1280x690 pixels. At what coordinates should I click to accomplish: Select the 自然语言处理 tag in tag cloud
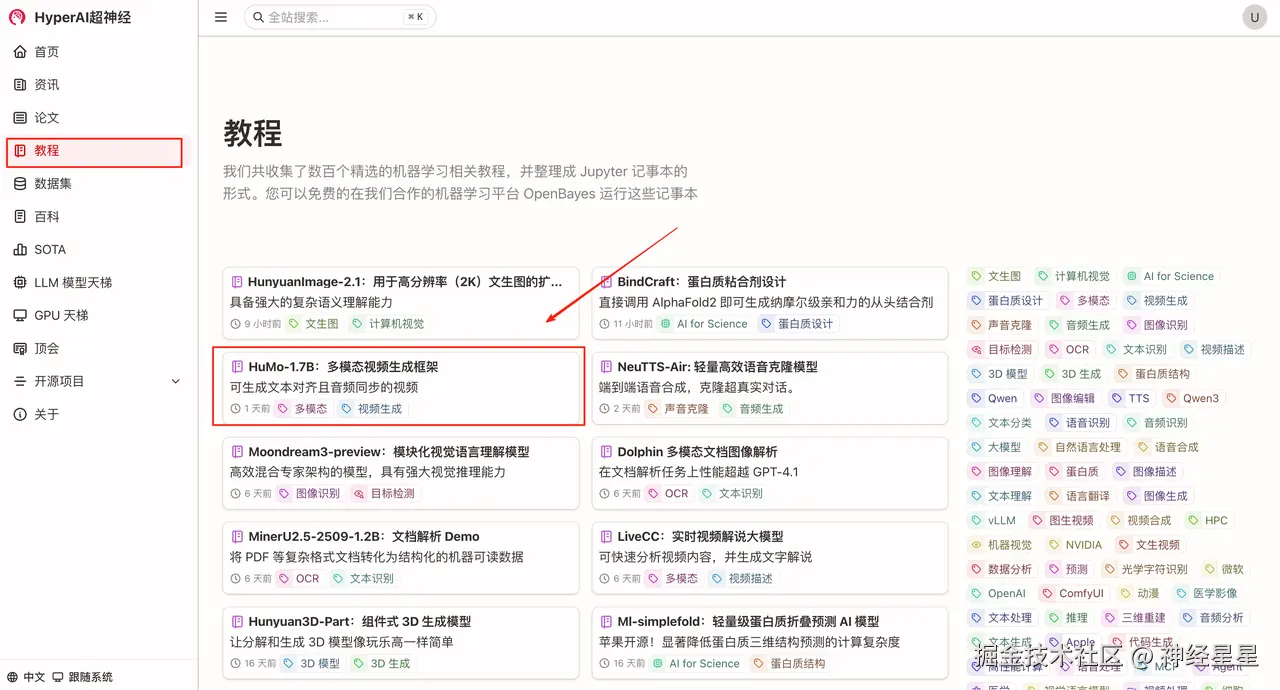pos(1079,447)
